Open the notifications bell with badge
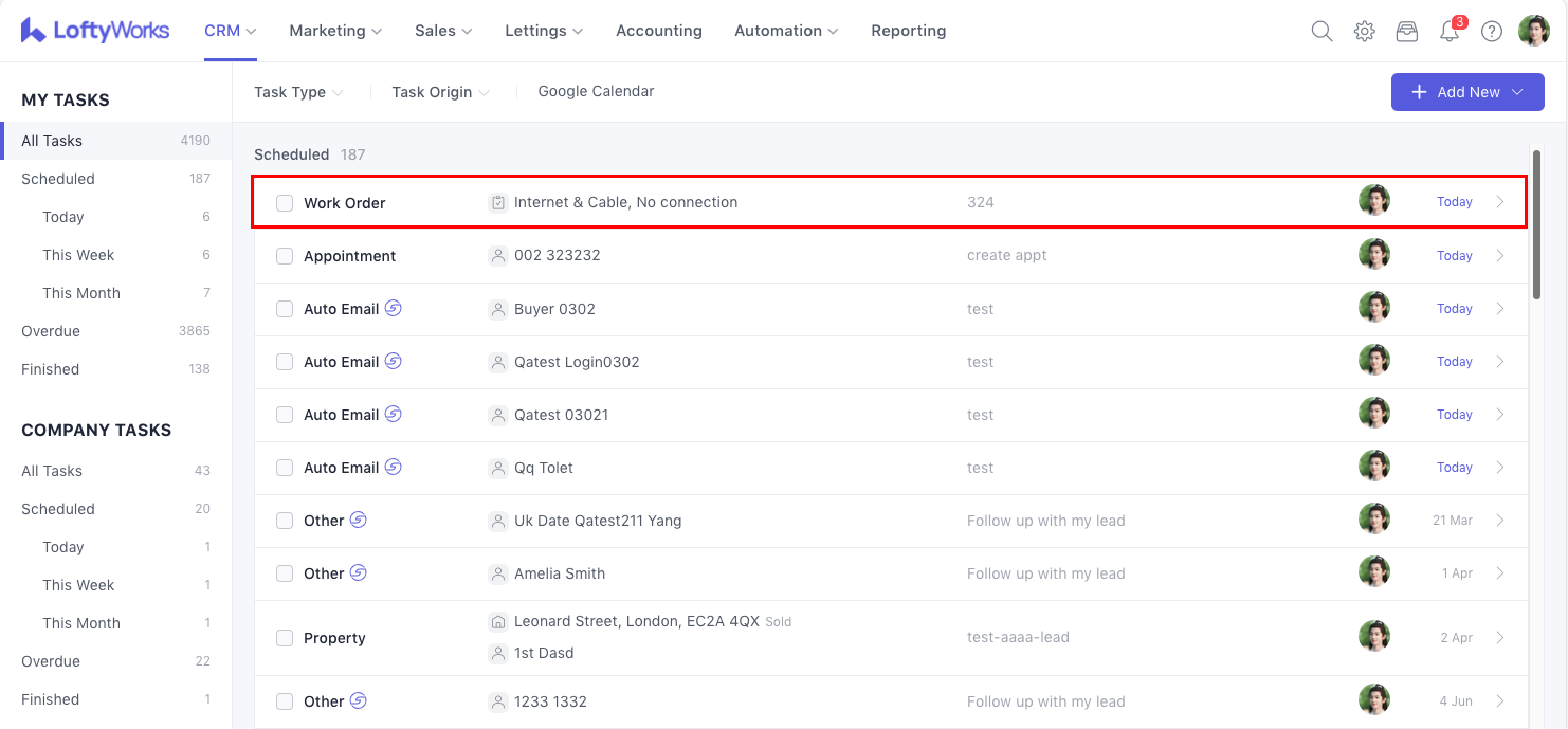The height and width of the screenshot is (729, 1568). coord(1450,31)
